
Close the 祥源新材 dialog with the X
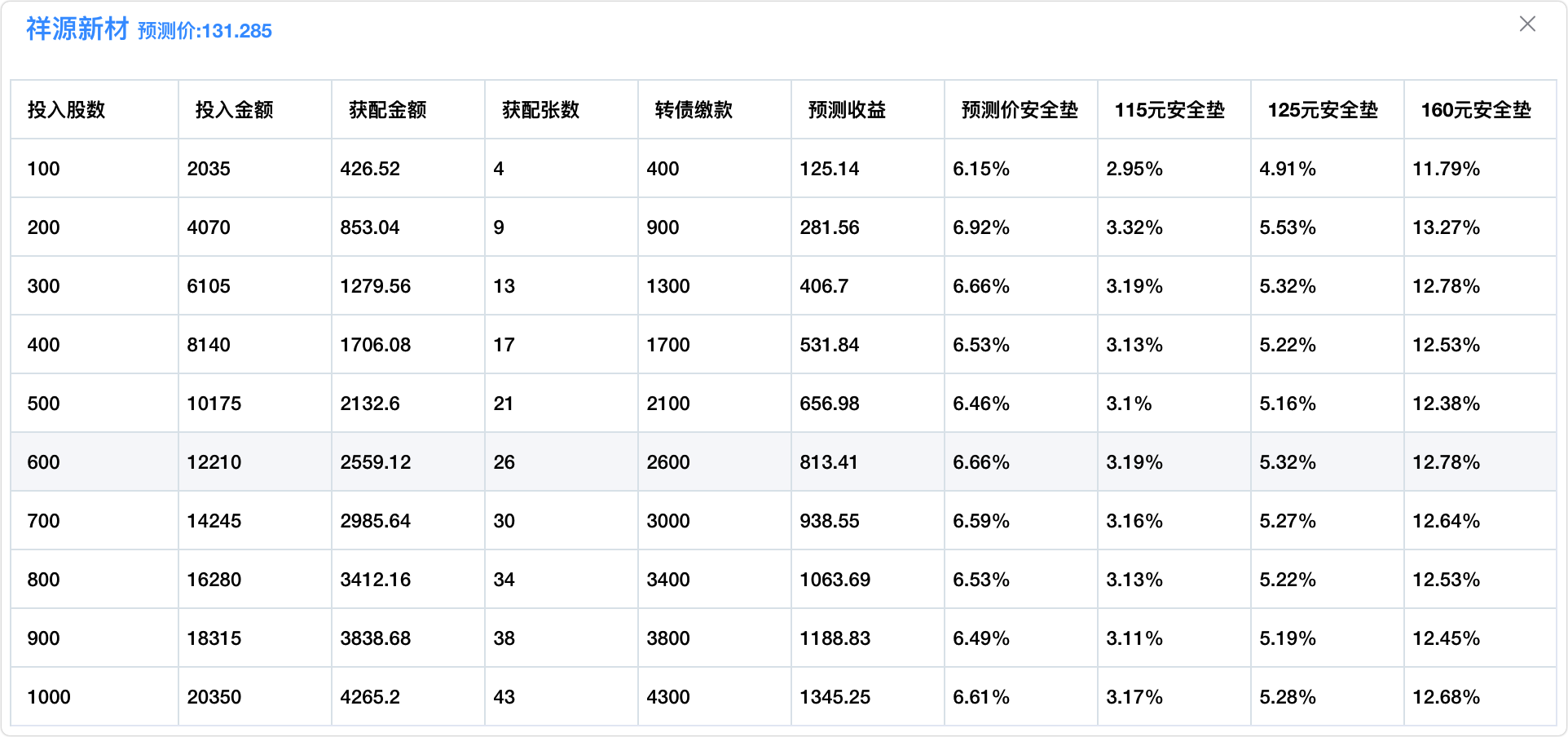(1527, 24)
